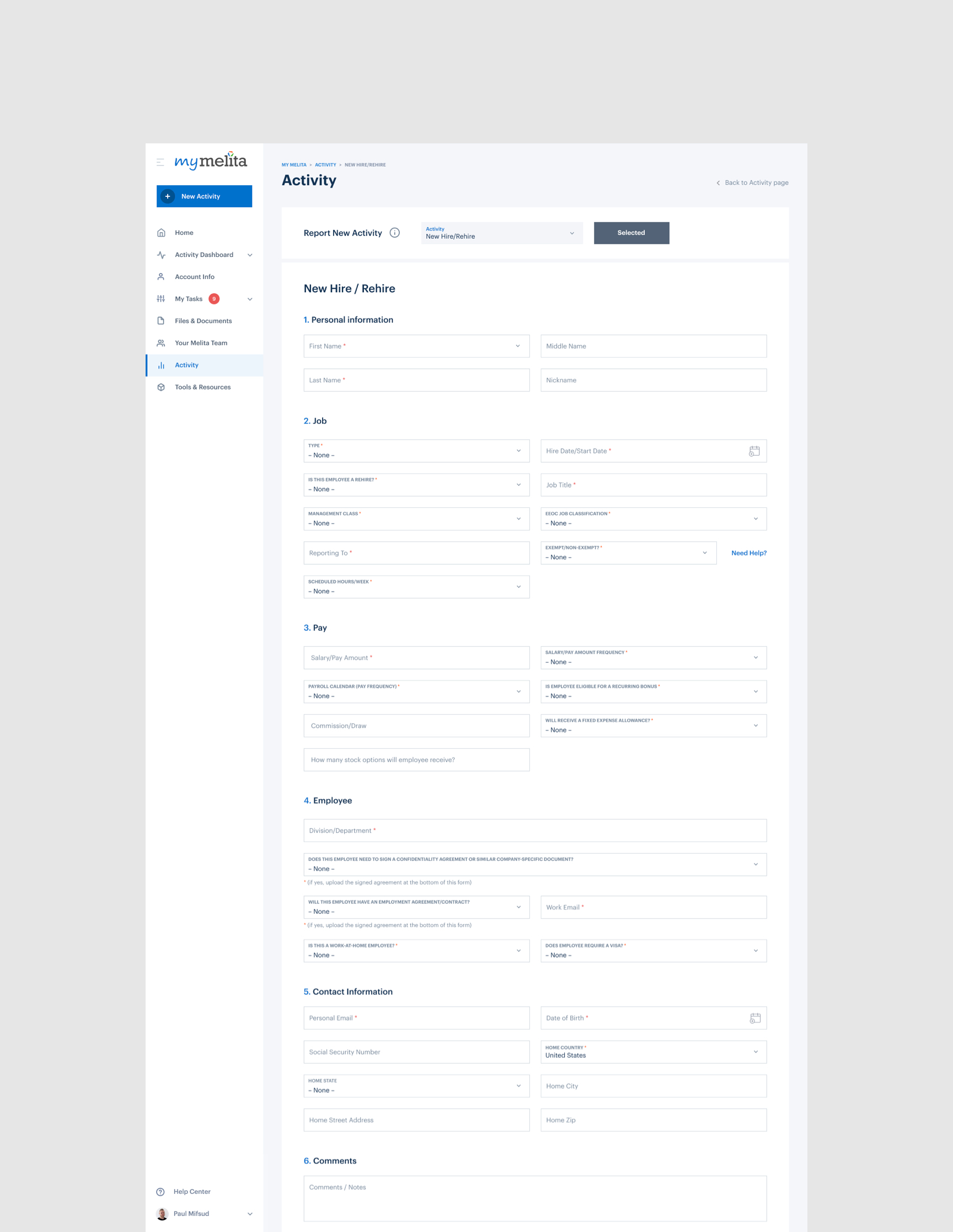Click the Home house icon

click(161, 233)
